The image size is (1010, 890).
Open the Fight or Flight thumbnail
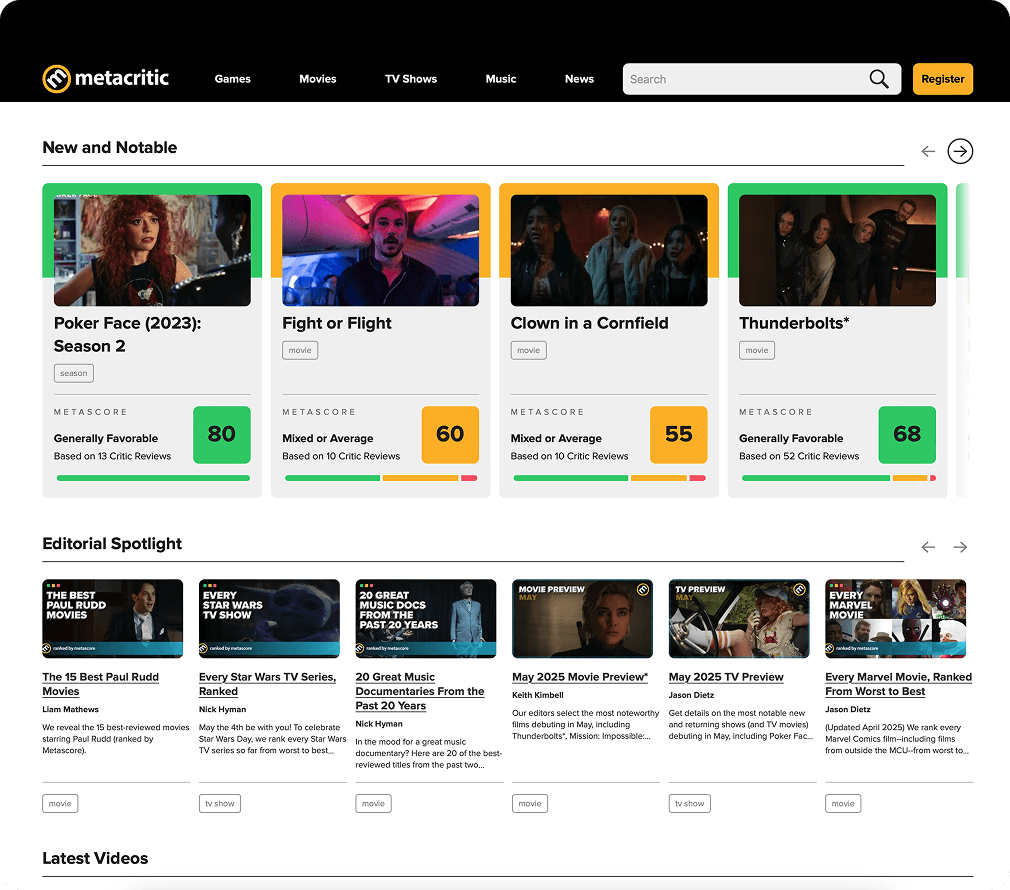(380, 250)
